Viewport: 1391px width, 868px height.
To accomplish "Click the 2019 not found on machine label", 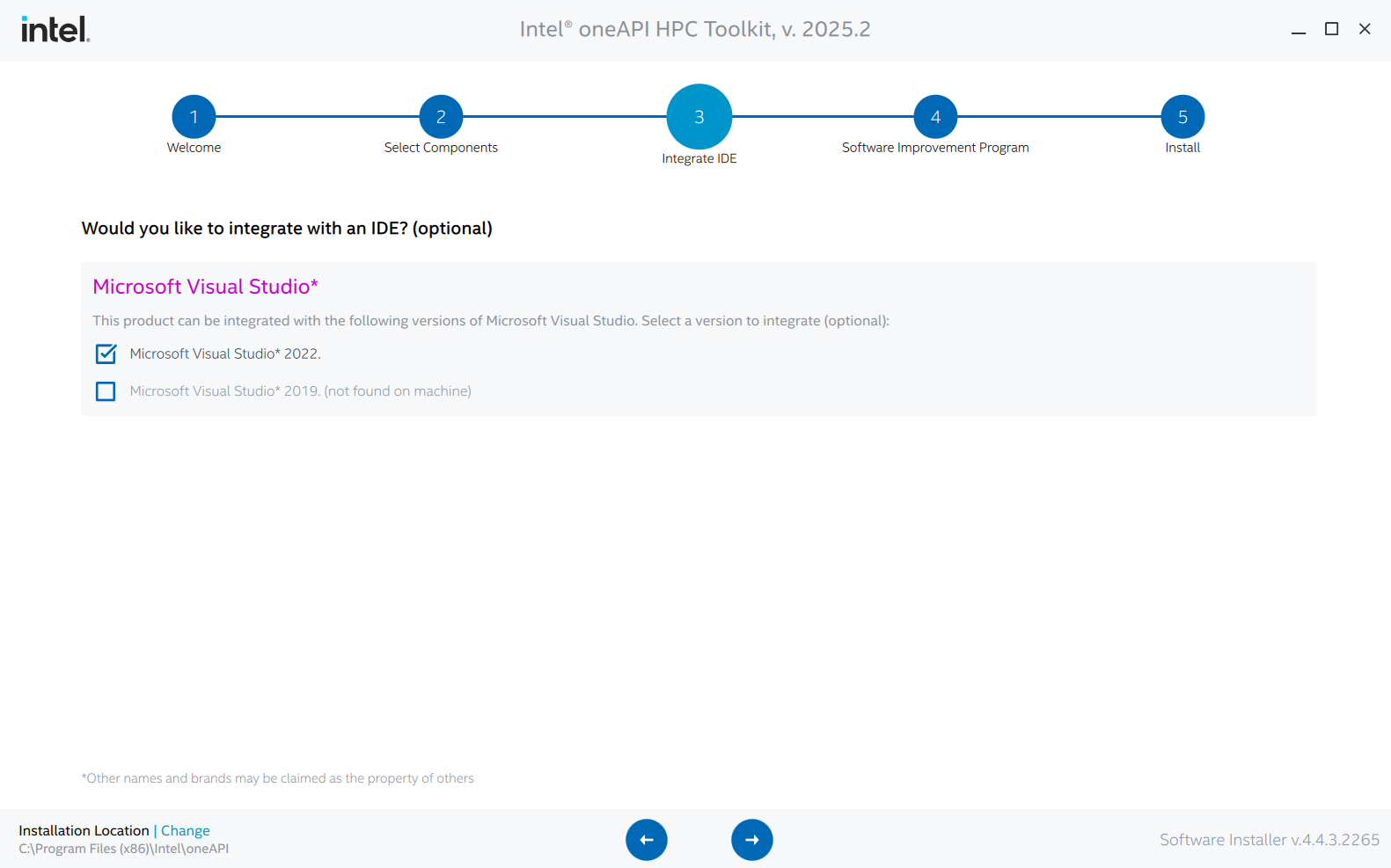I will 300,391.
